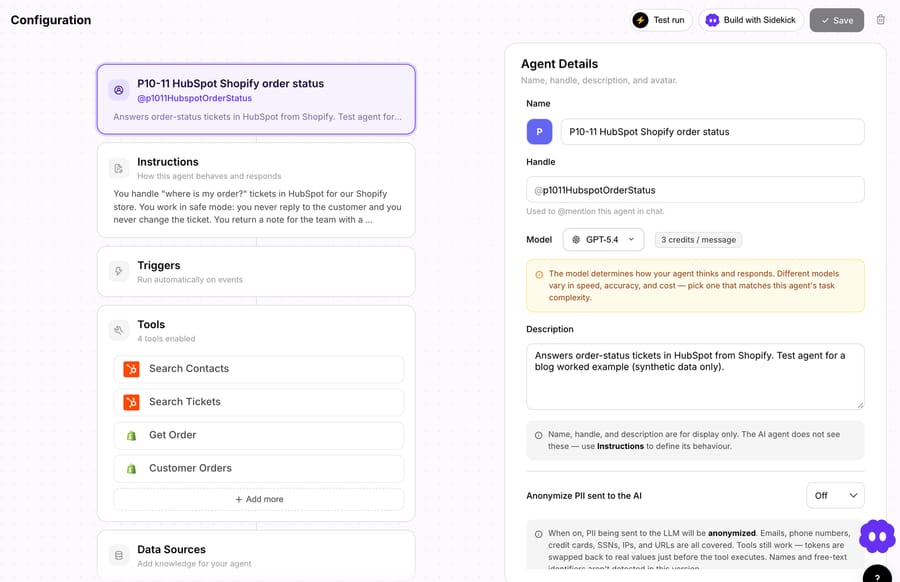
Task: Click 'Add knowledge for your agent' text
Action: (x=194, y=564)
